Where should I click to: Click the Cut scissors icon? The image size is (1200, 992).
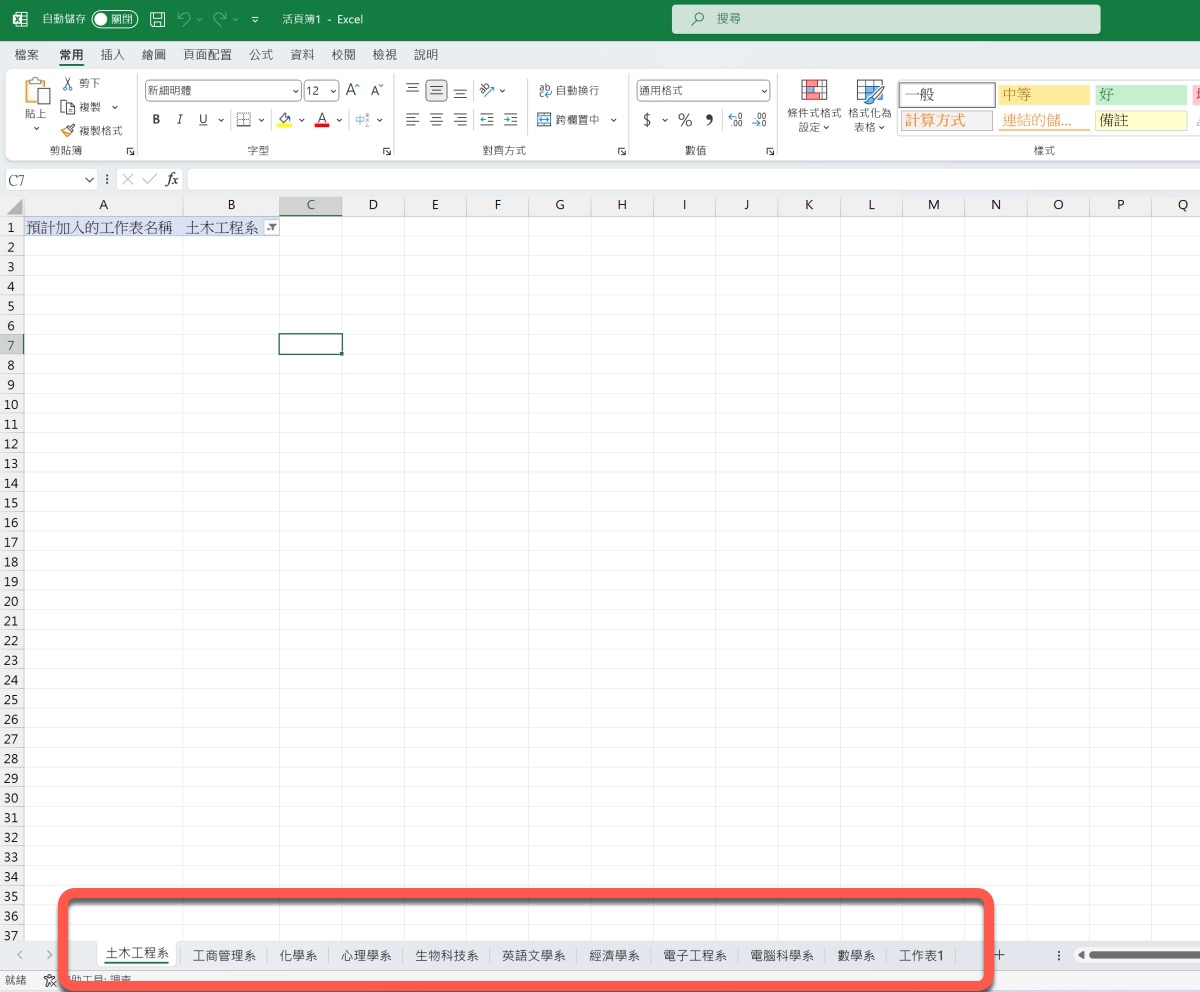68,84
